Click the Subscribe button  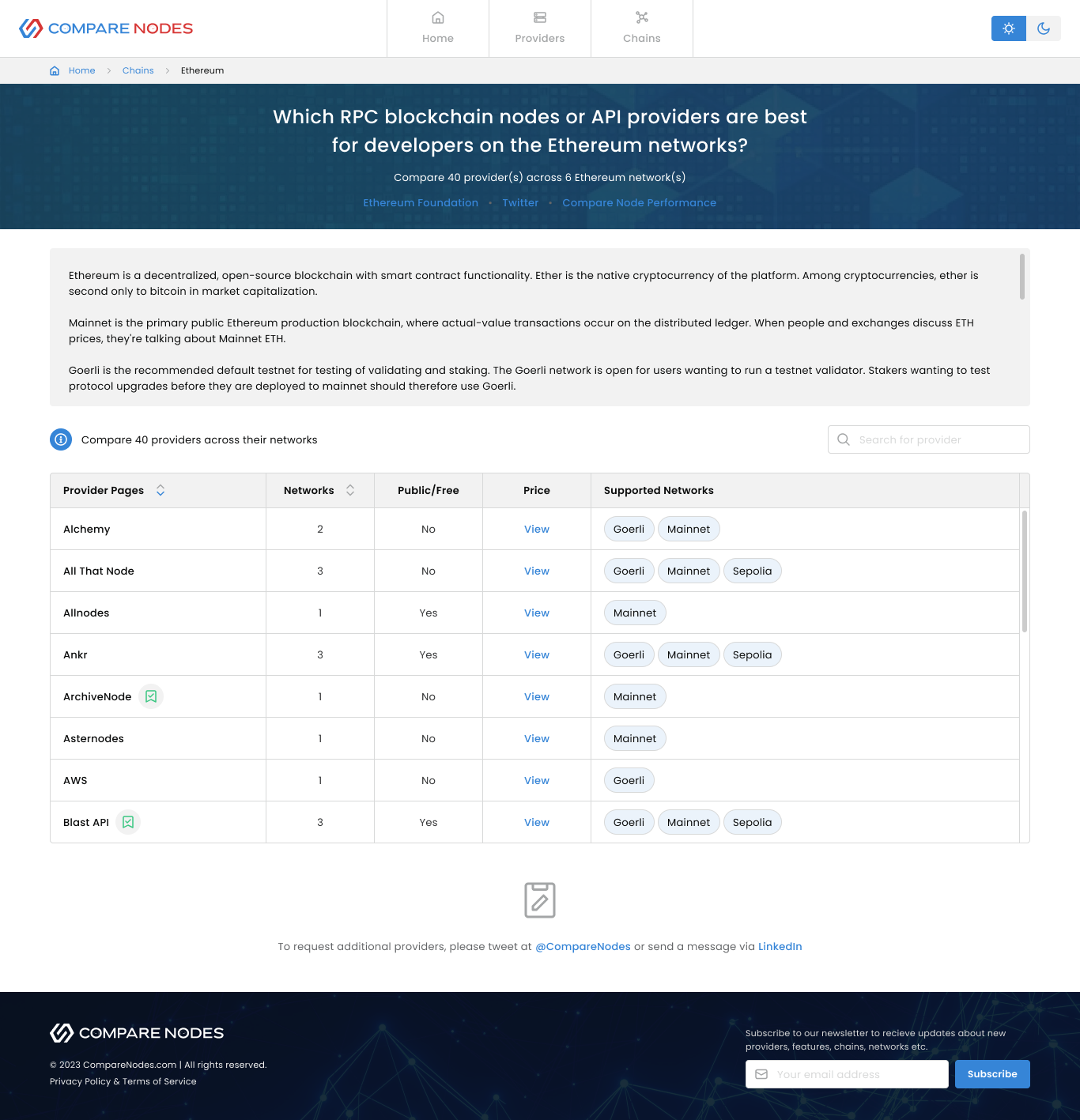point(992,1074)
